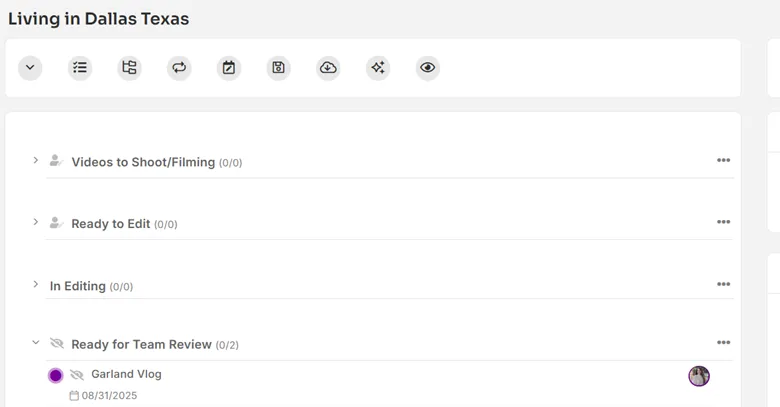Screen dimensions: 780x407
Task: Toggle hidden-eye icon on Ready for Team Review
Action: click(57, 343)
